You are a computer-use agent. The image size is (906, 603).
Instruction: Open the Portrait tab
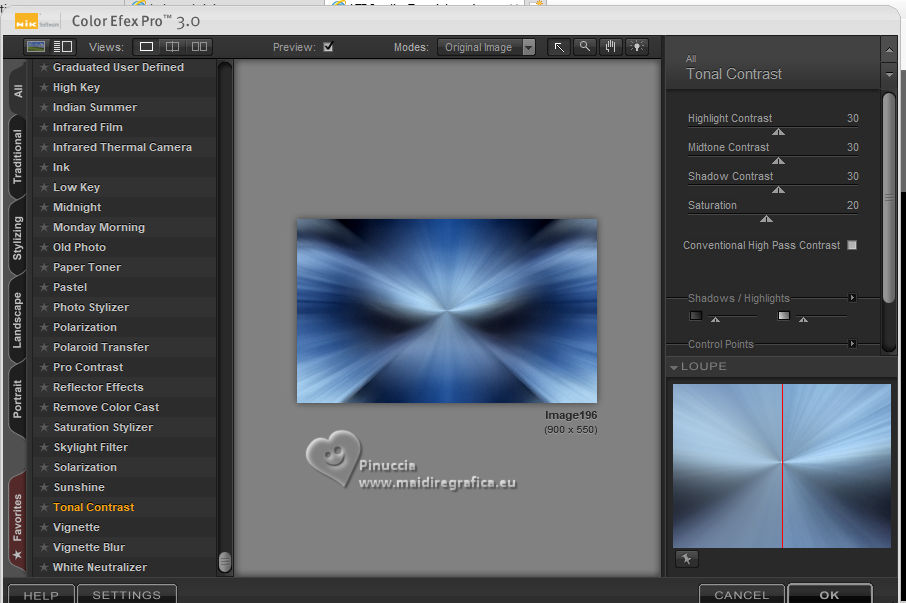[x=18, y=399]
